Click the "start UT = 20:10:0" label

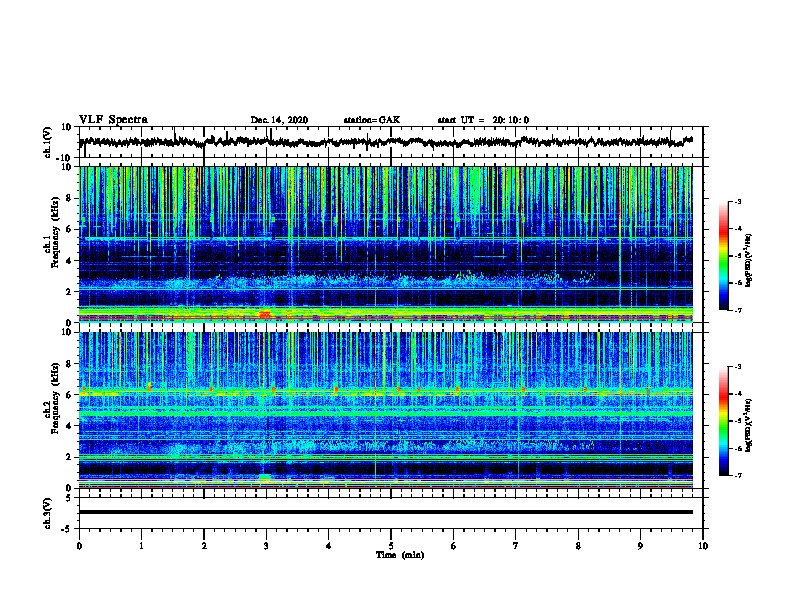tap(483, 120)
